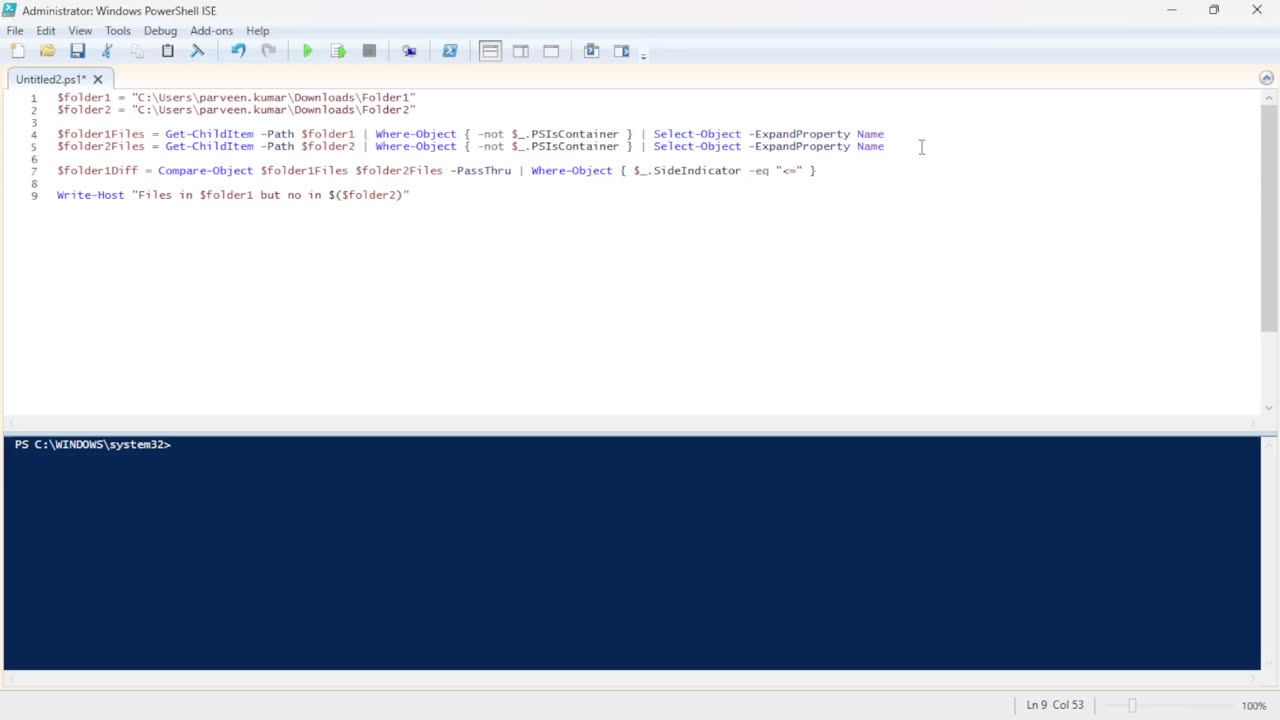The image size is (1280, 720).
Task: Click Write-Host command on line 9
Action: 90,195
